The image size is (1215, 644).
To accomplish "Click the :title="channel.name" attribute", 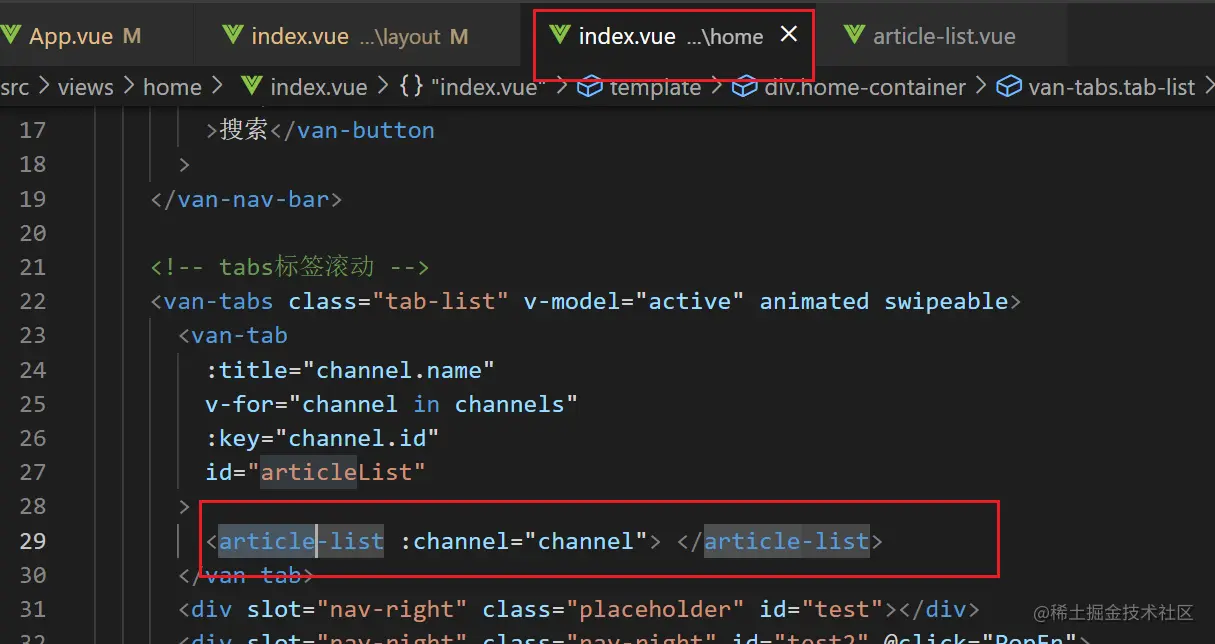I will click(351, 370).
